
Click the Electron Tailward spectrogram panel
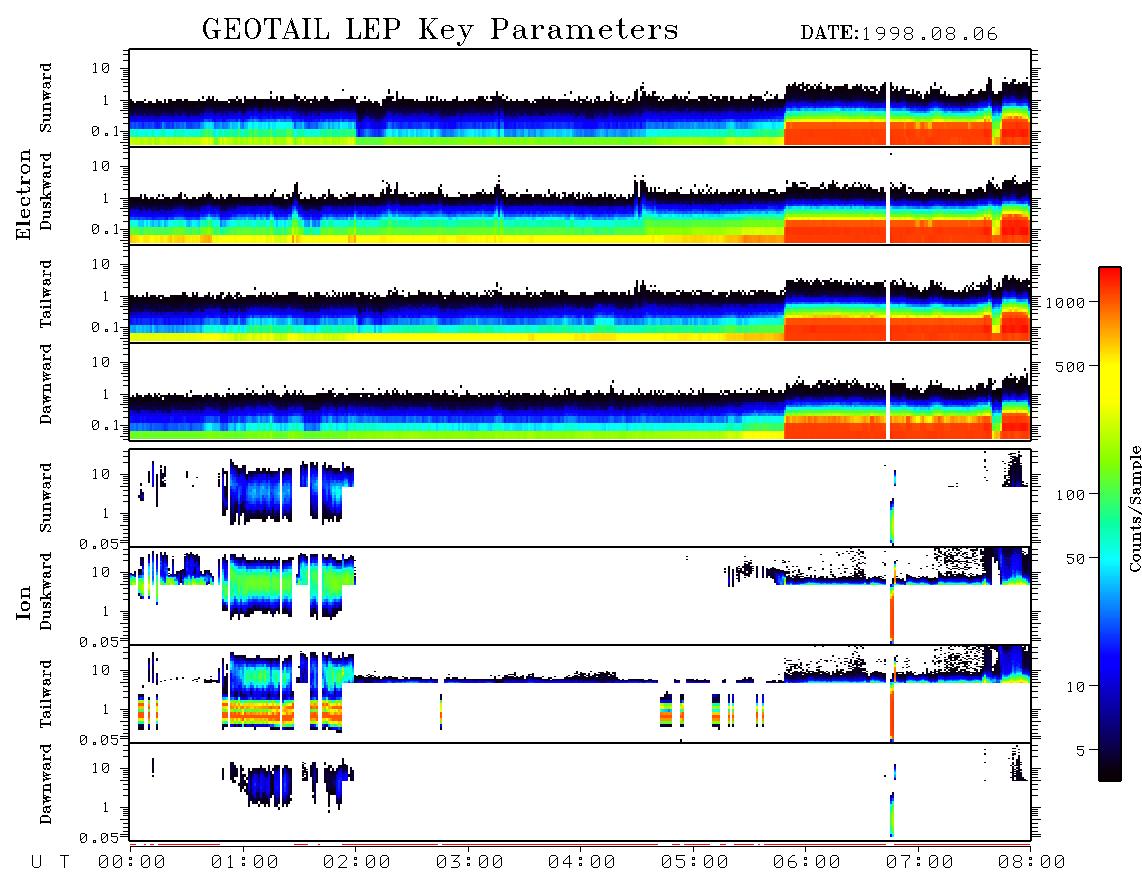[x=580, y=294]
